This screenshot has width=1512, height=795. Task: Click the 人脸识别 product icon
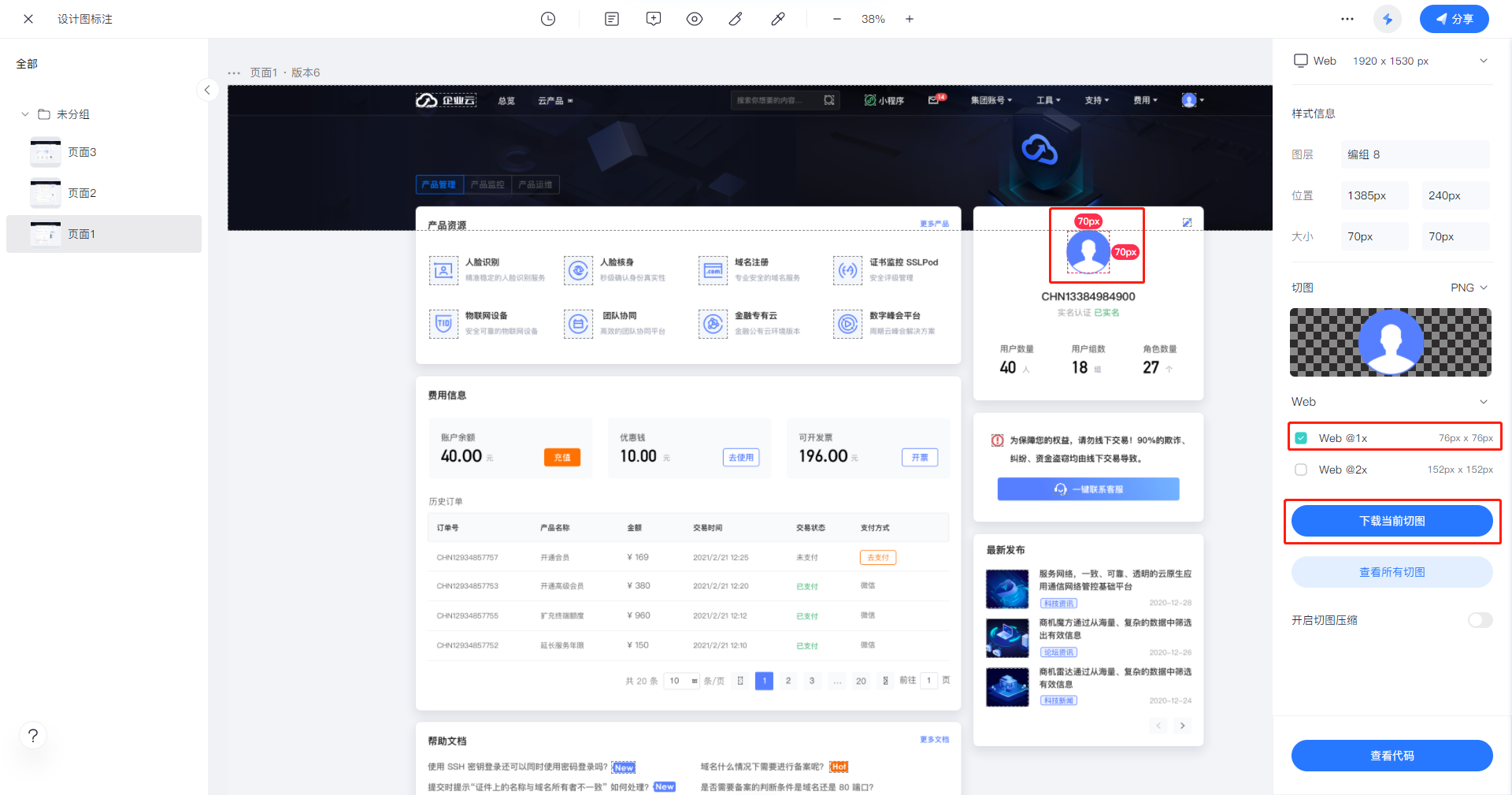click(443, 270)
